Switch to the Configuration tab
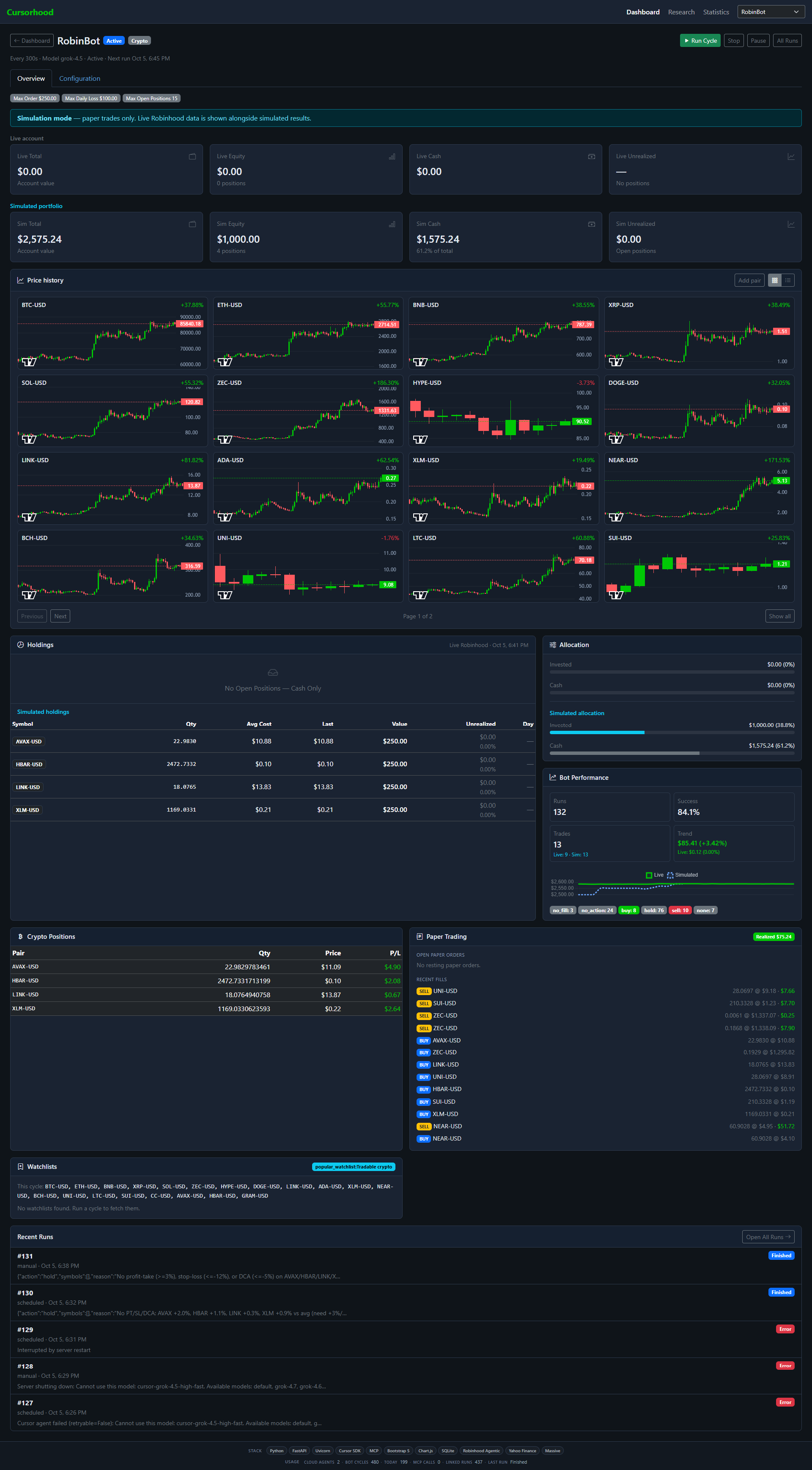This screenshot has width=812, height=1470. (80, 78)
